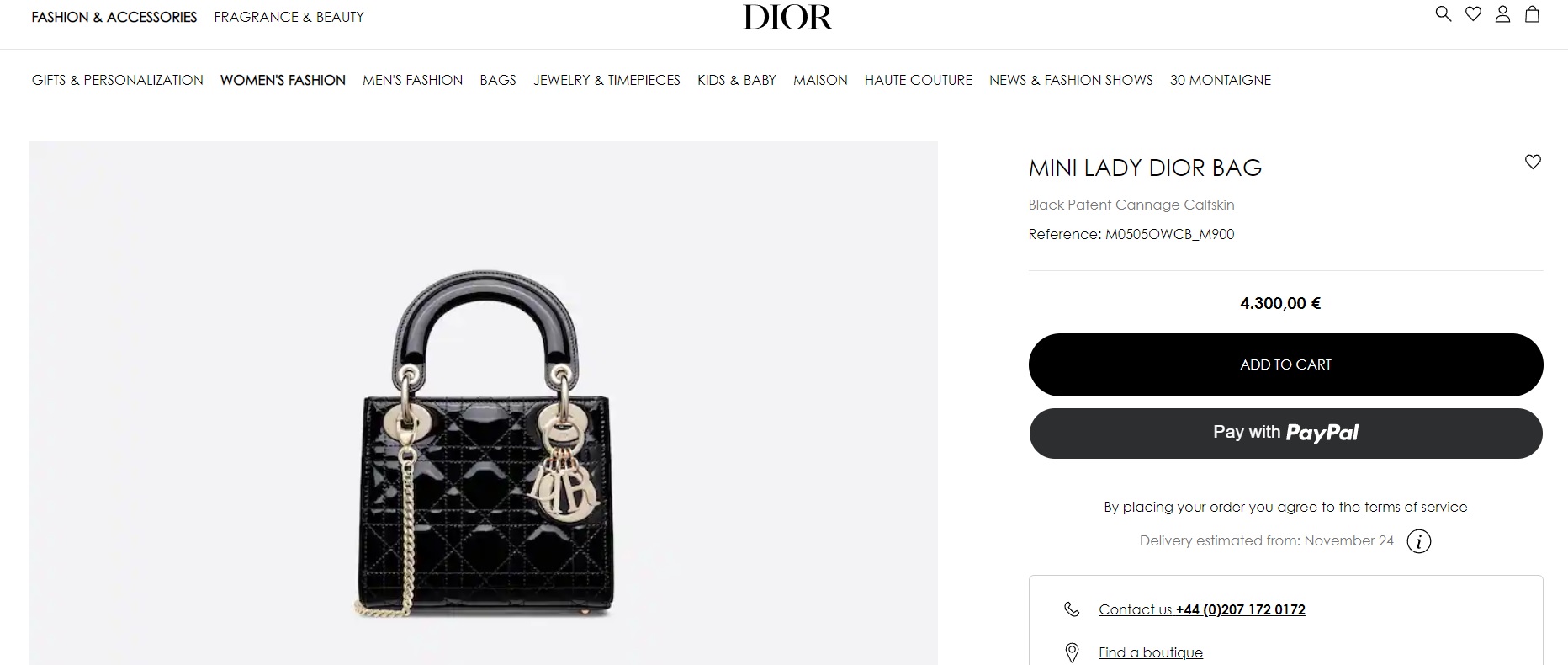Viewport: 1568px width, 665px height.
Task: Open Bags menu
Action: tap(498, 80)
